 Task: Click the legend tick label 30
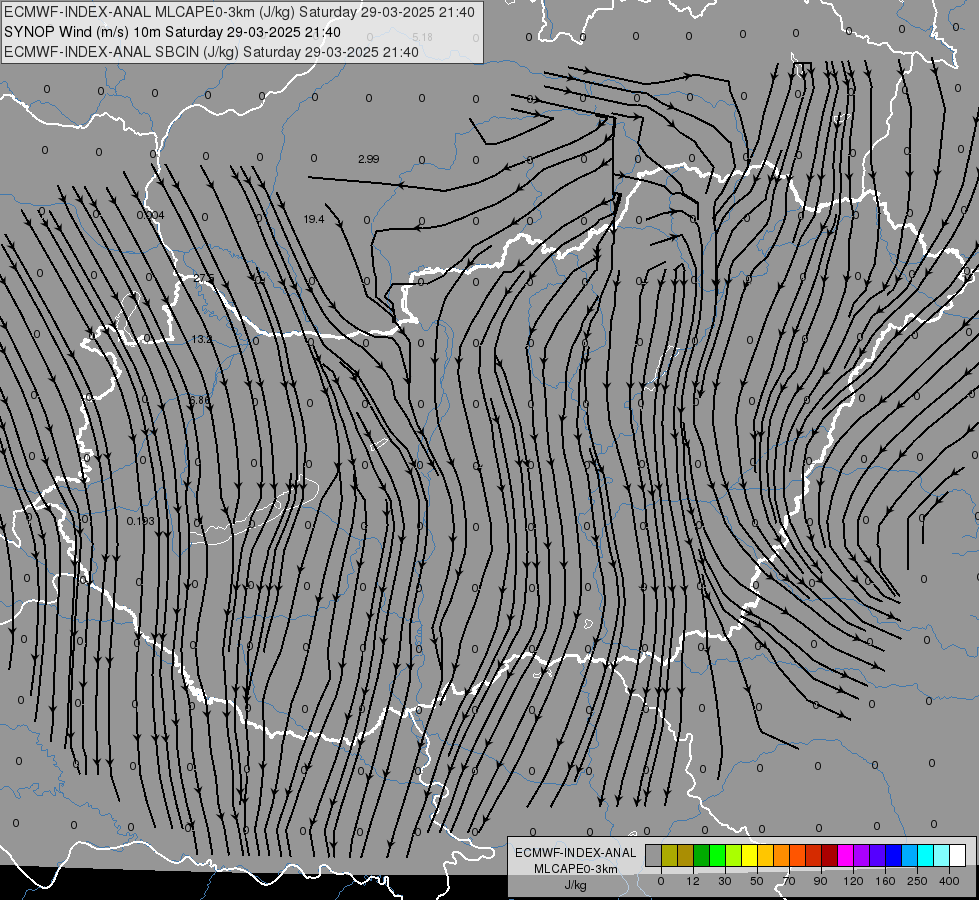(725, 881)
